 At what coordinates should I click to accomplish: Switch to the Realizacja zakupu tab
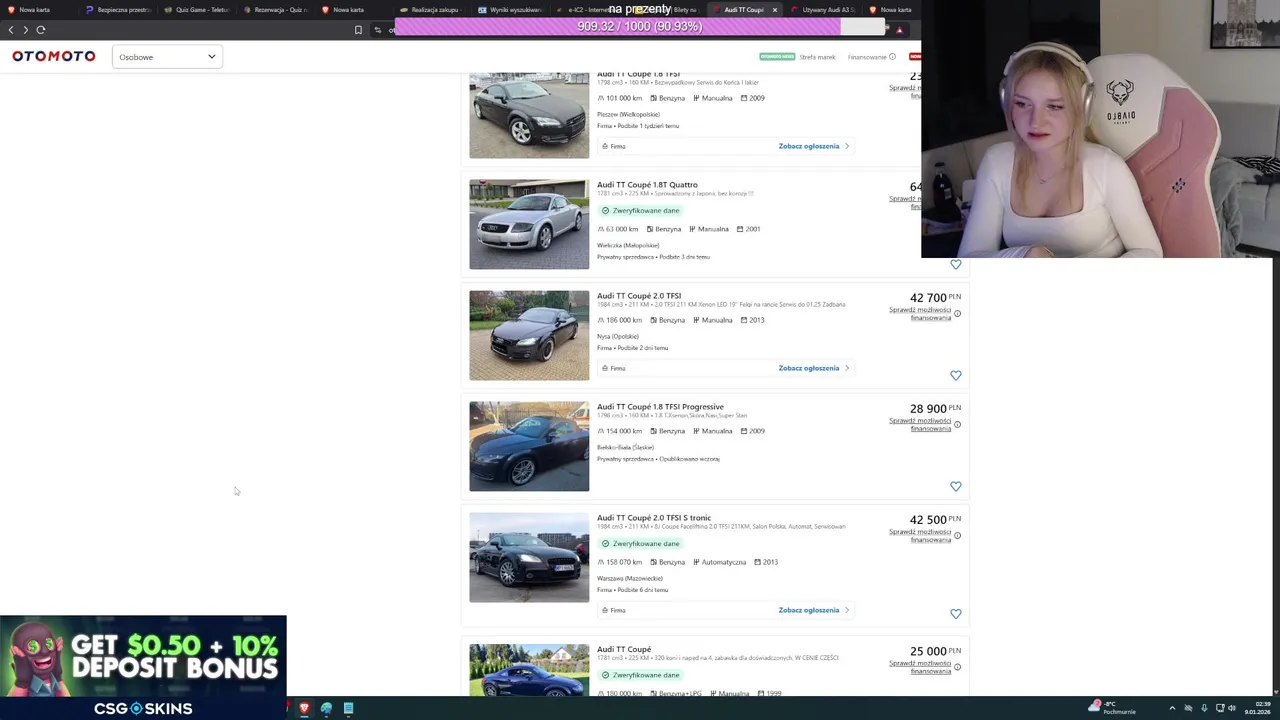[x=430, y=10]
